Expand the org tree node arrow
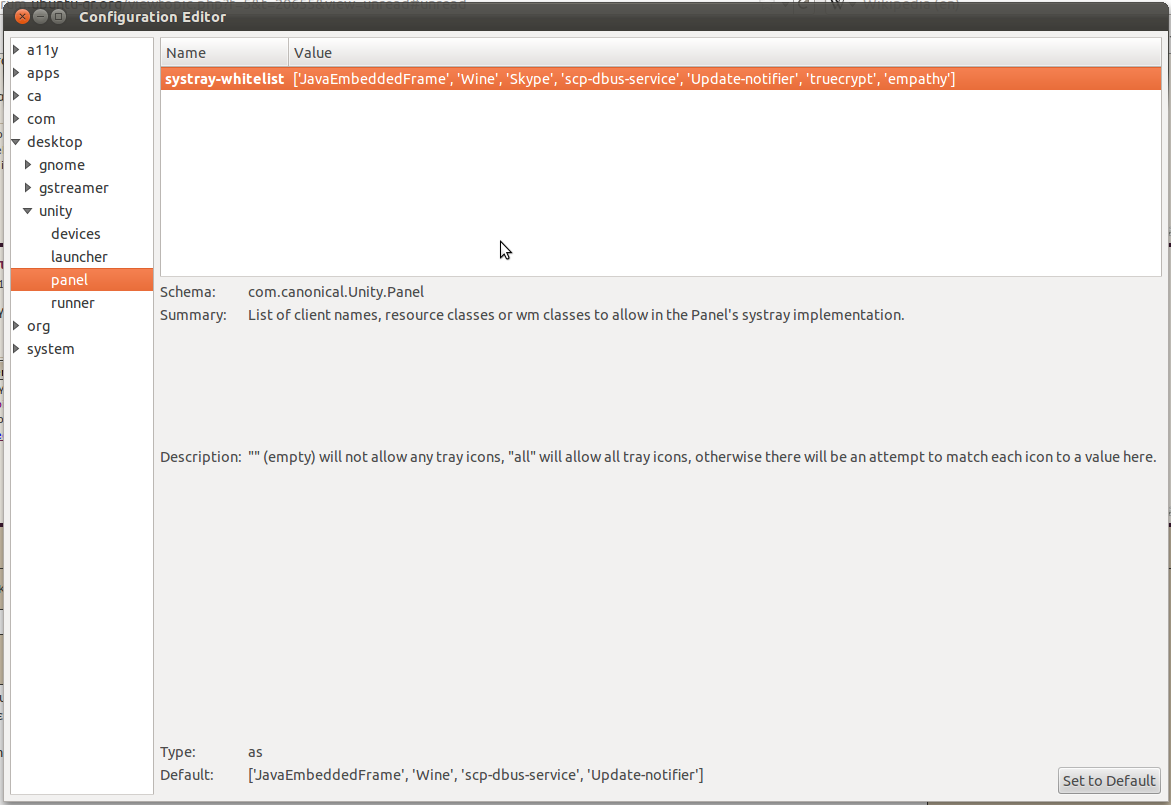The image size is (1171, 805). (16, 326)
